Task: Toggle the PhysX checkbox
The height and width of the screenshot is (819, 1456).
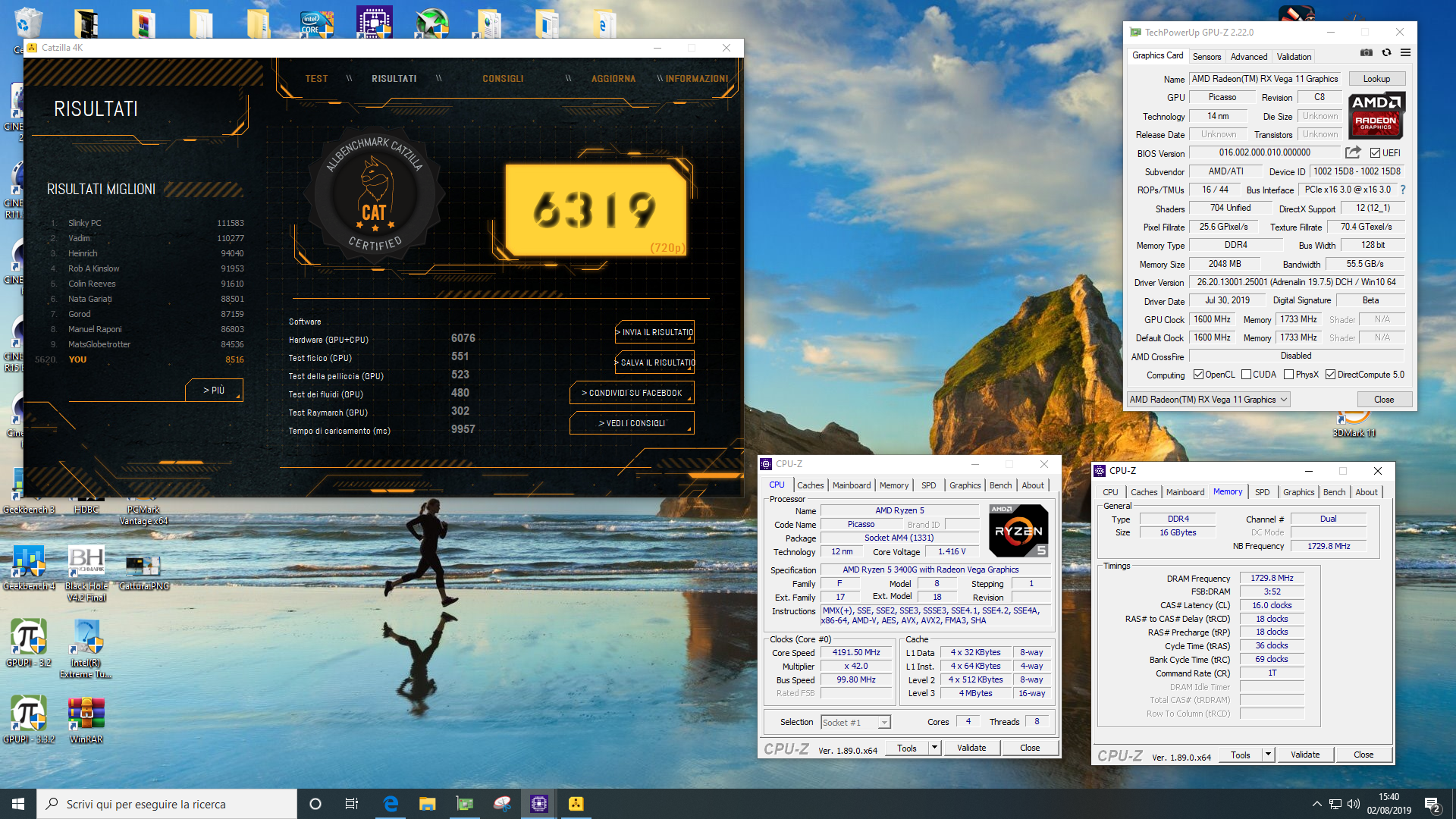Action: click(x=1288, y=375)
